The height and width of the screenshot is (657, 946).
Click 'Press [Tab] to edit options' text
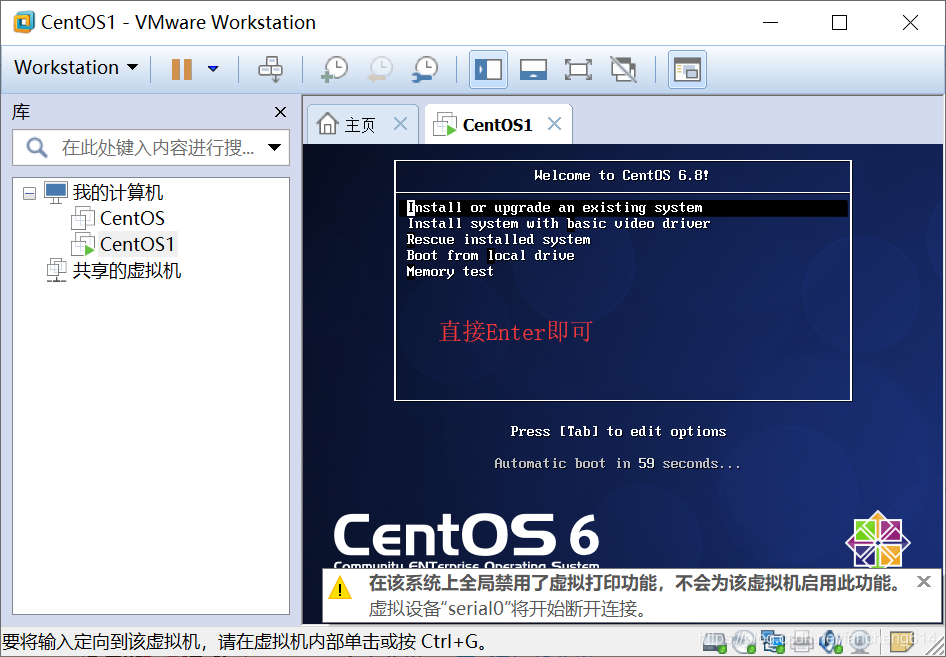pyautogui.click(x=618, y=431)
